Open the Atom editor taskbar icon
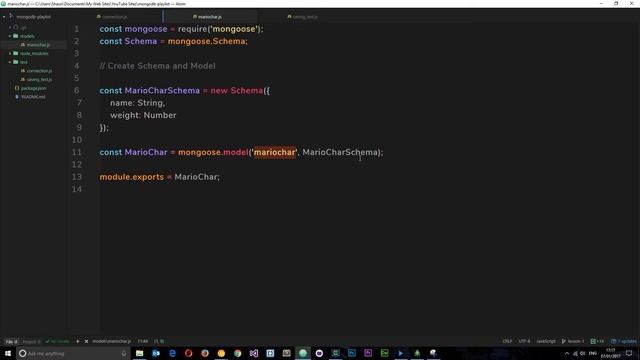This screenshot has height=360, width=640. pyautogui.click(x=303, y=353)
